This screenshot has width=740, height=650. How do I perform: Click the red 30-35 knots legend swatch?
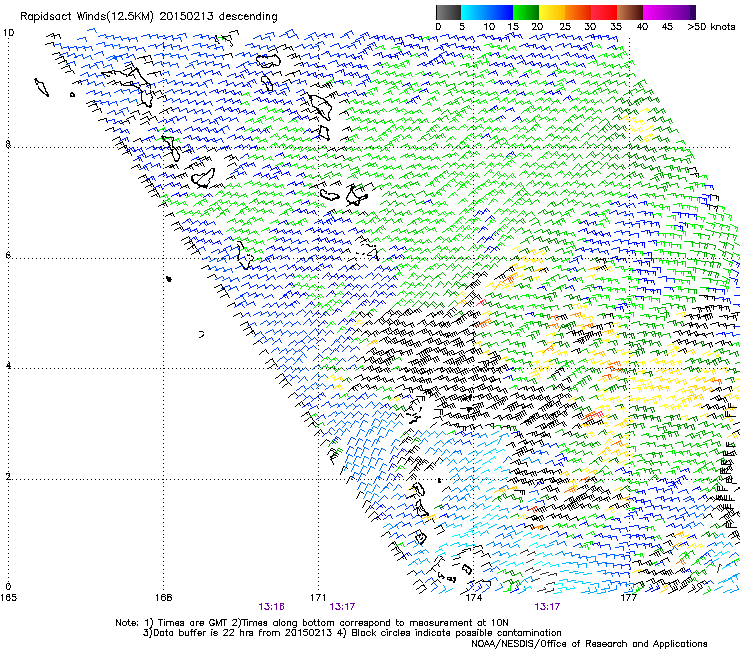[604, 12]
